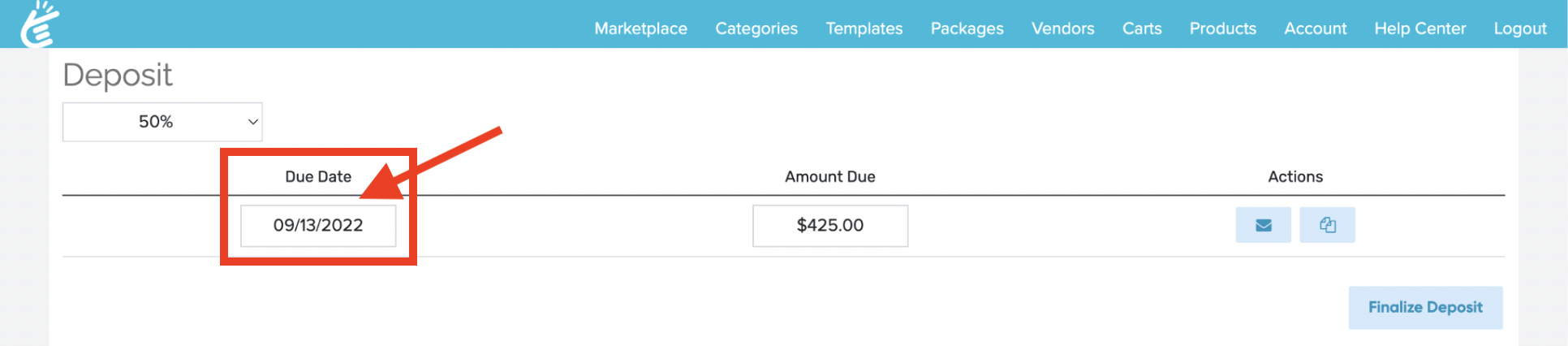The image size is (1568, 346).
Task: Click the hand logo icon
Action: (x=40, y=24)
